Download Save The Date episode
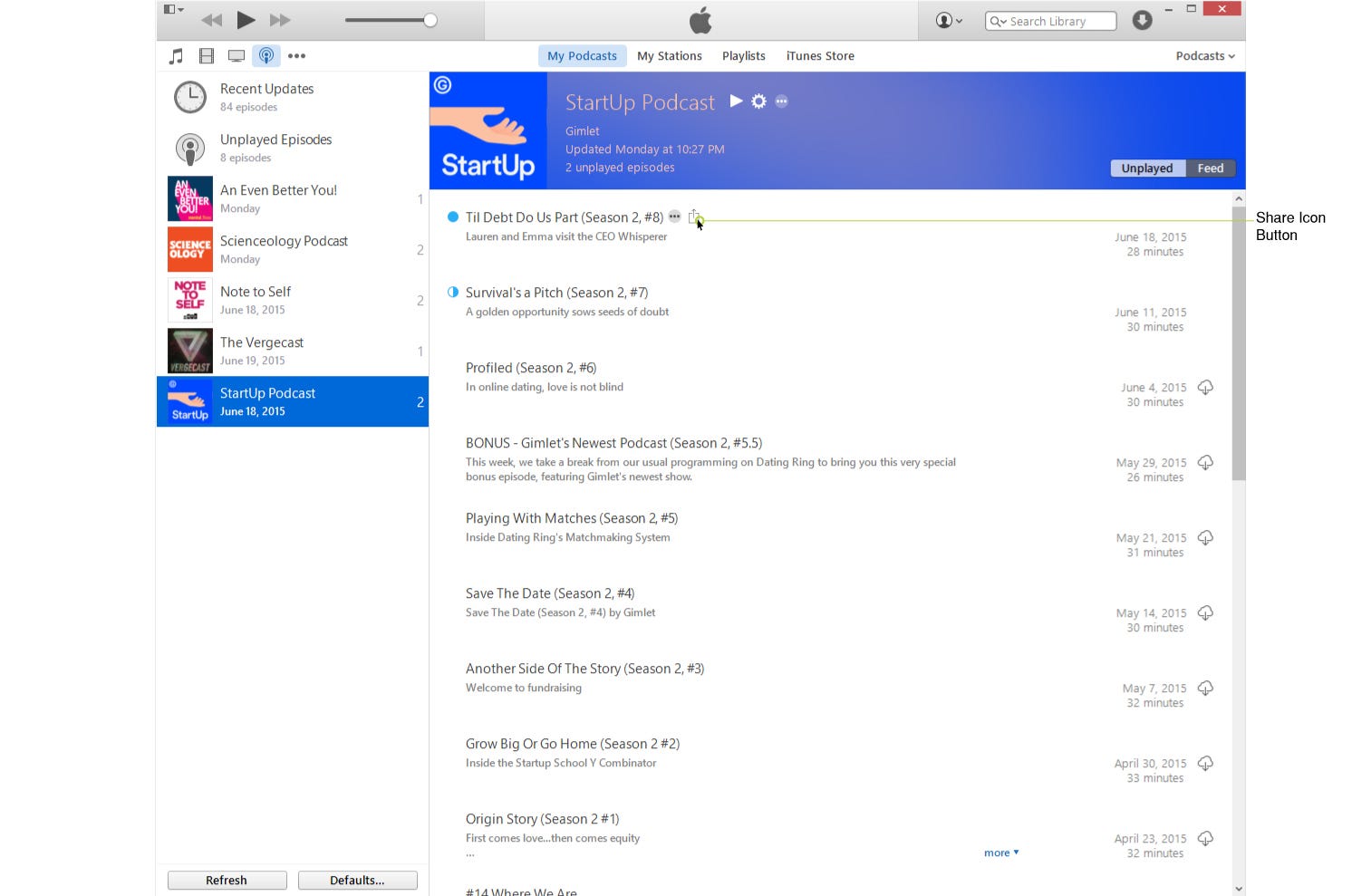The width and height of the screenshot is (1352, 896). [x=1205, y=612]
